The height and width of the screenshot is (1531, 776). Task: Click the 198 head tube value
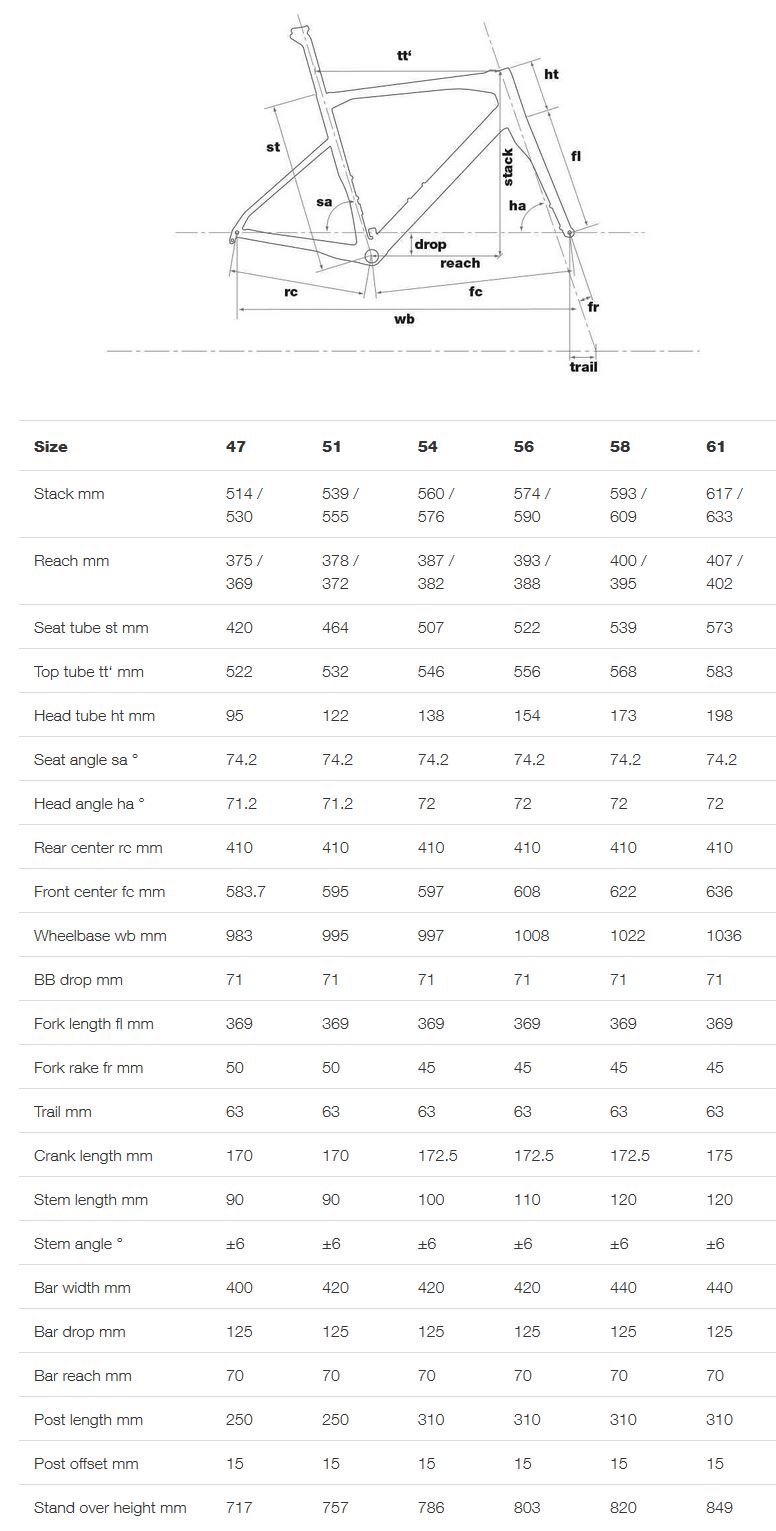[719, 716]
